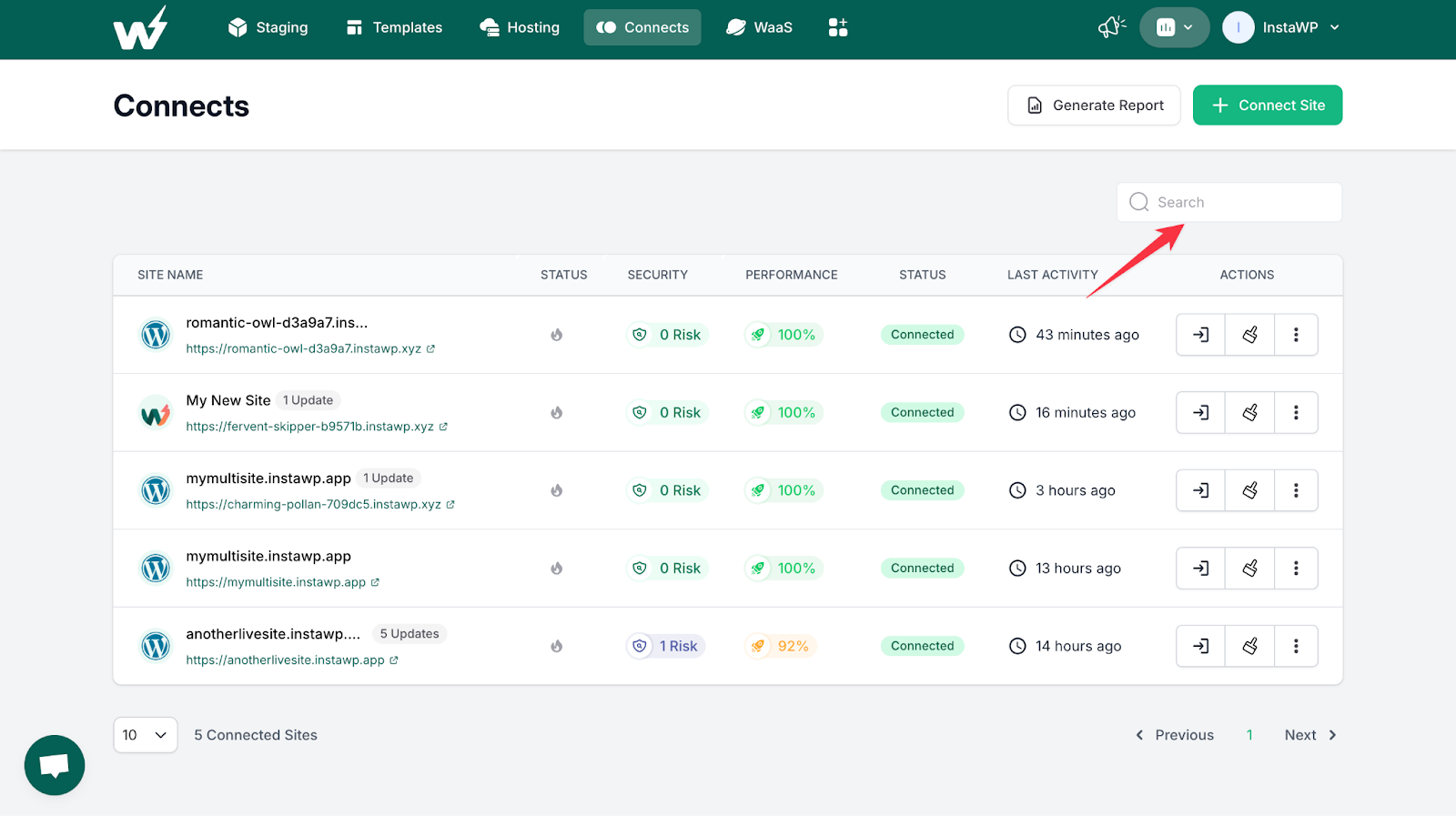Viewport: 1456px width, 816px height.
Task: Click the anotherlivesite.instawp.... site name
Action: 273,634
